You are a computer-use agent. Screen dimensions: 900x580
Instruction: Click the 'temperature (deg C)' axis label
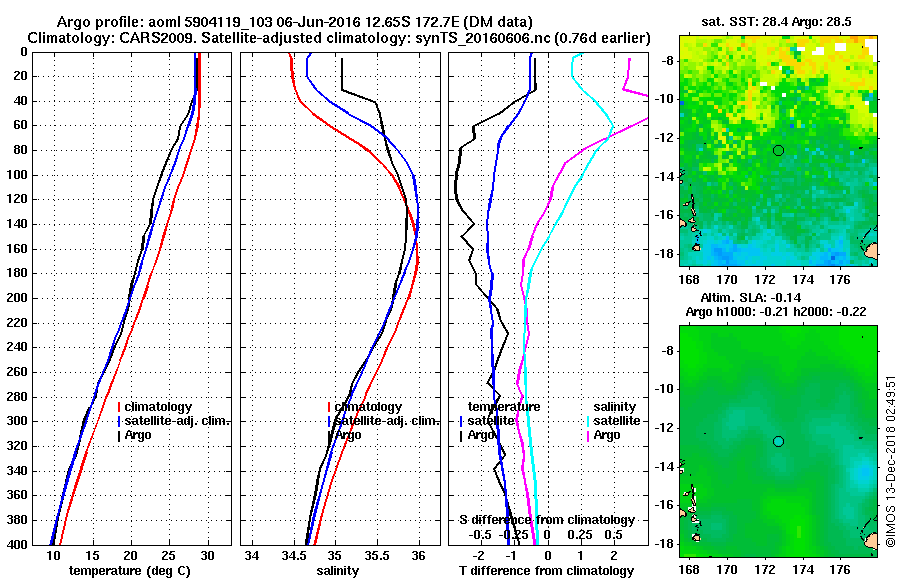click(130, 571)
